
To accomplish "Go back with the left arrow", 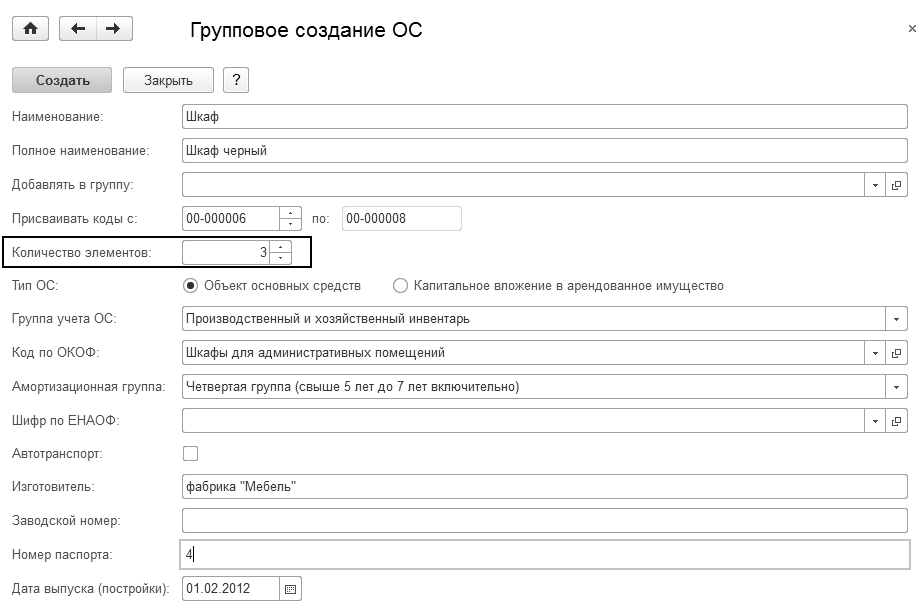I will click(79, 29).
